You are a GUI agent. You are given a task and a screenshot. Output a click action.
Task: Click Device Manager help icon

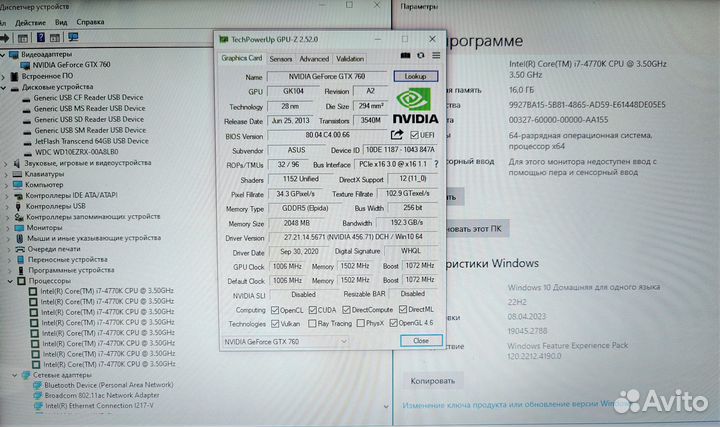coord(40,37)
